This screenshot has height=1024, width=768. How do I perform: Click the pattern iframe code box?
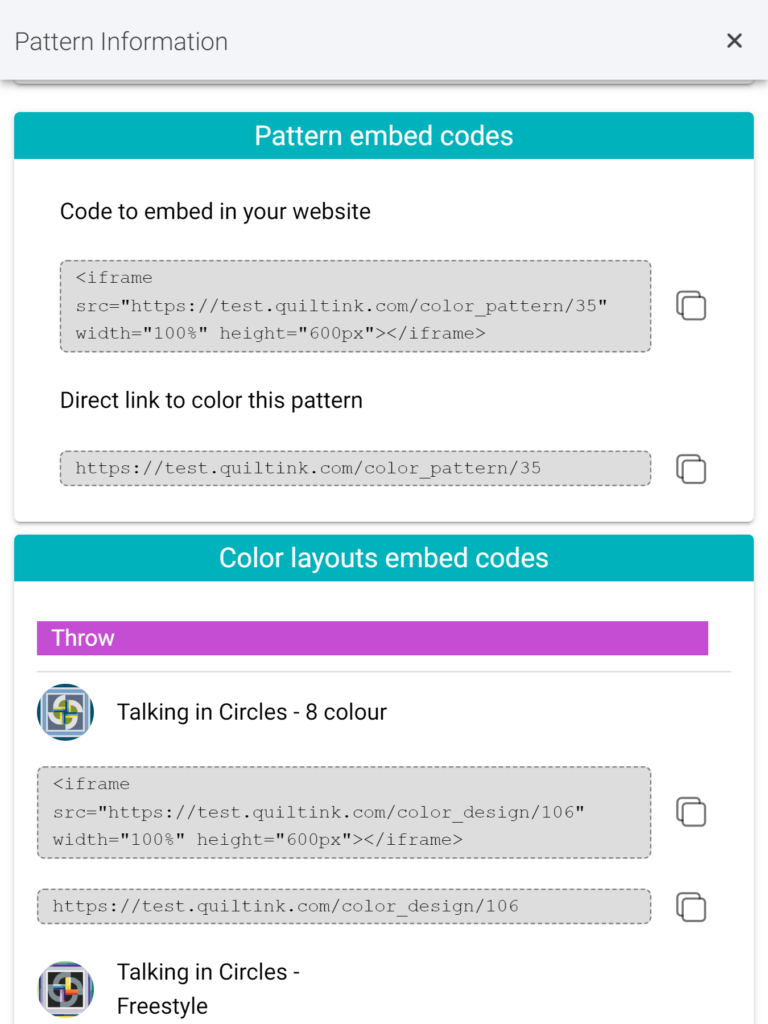click(x=355, y=306)
